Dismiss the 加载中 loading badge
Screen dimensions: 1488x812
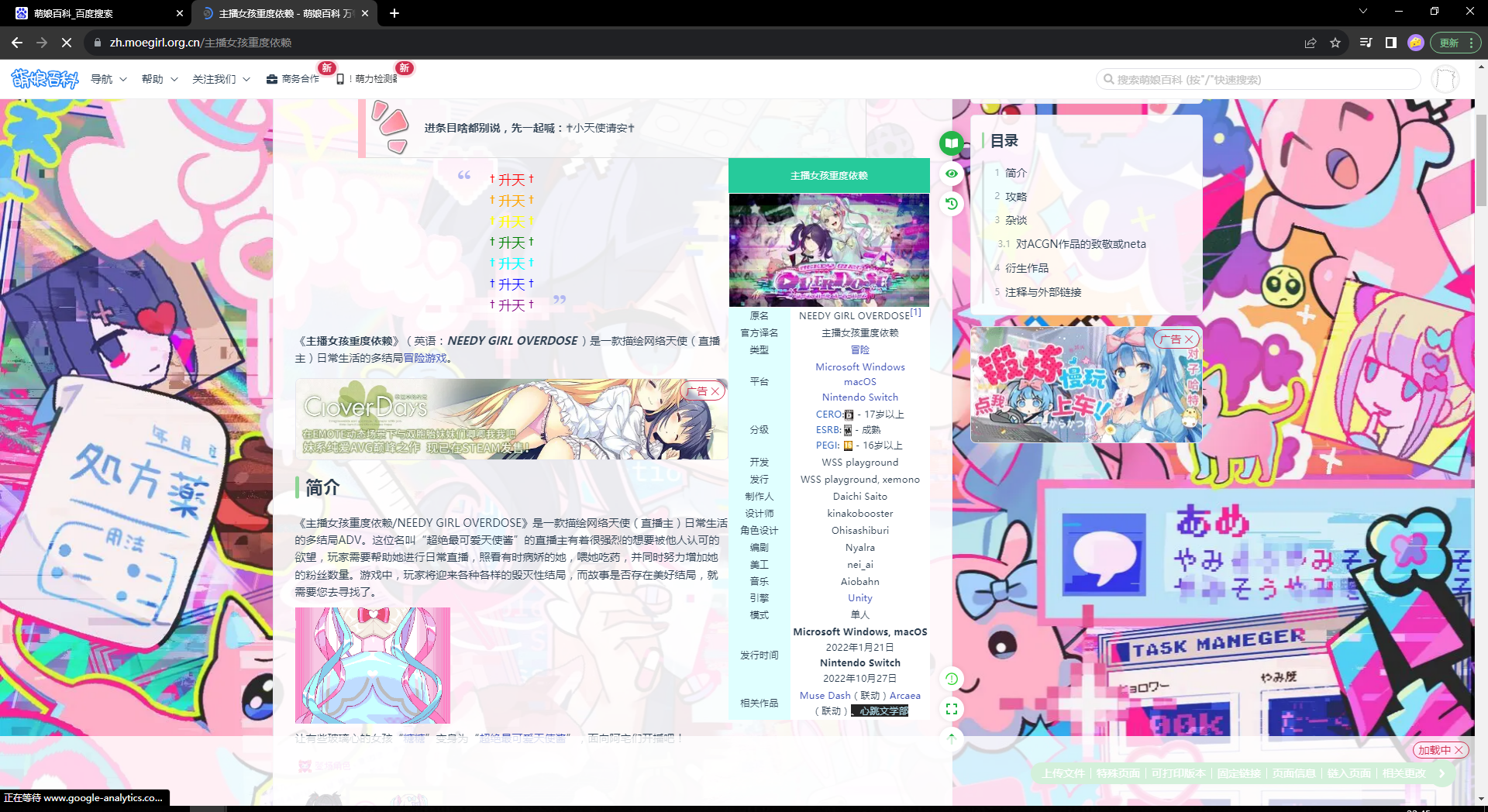pyautogui.click(x=1459, y=750)
